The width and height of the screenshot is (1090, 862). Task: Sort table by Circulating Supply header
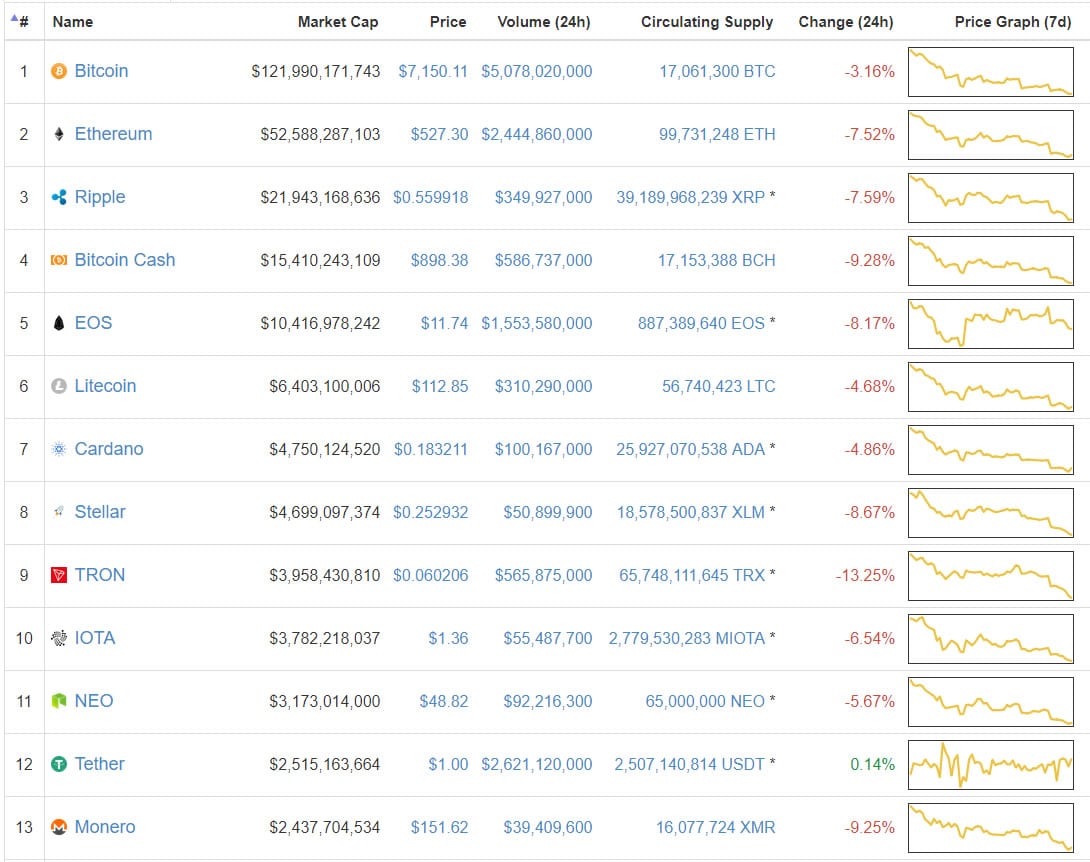707,22
